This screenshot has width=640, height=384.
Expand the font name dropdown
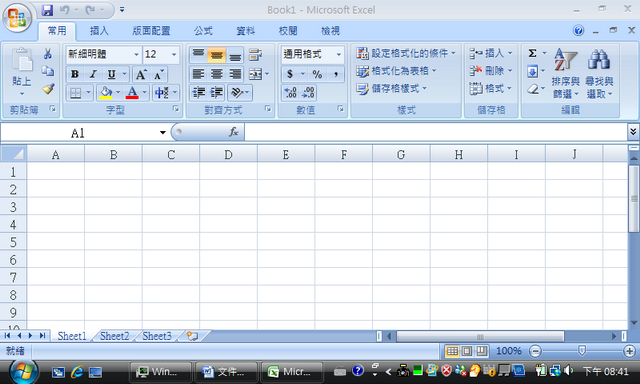pos(136,54)
